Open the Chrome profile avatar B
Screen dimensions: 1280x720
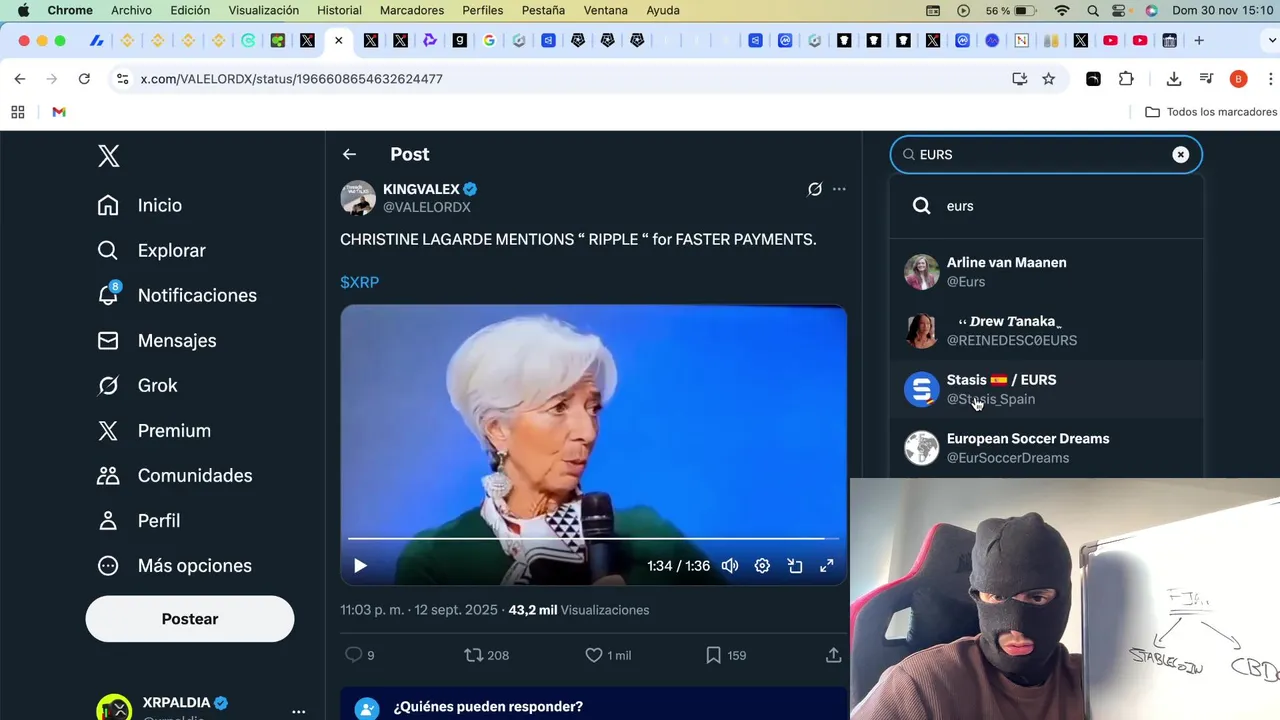[x=1238, y=79]
